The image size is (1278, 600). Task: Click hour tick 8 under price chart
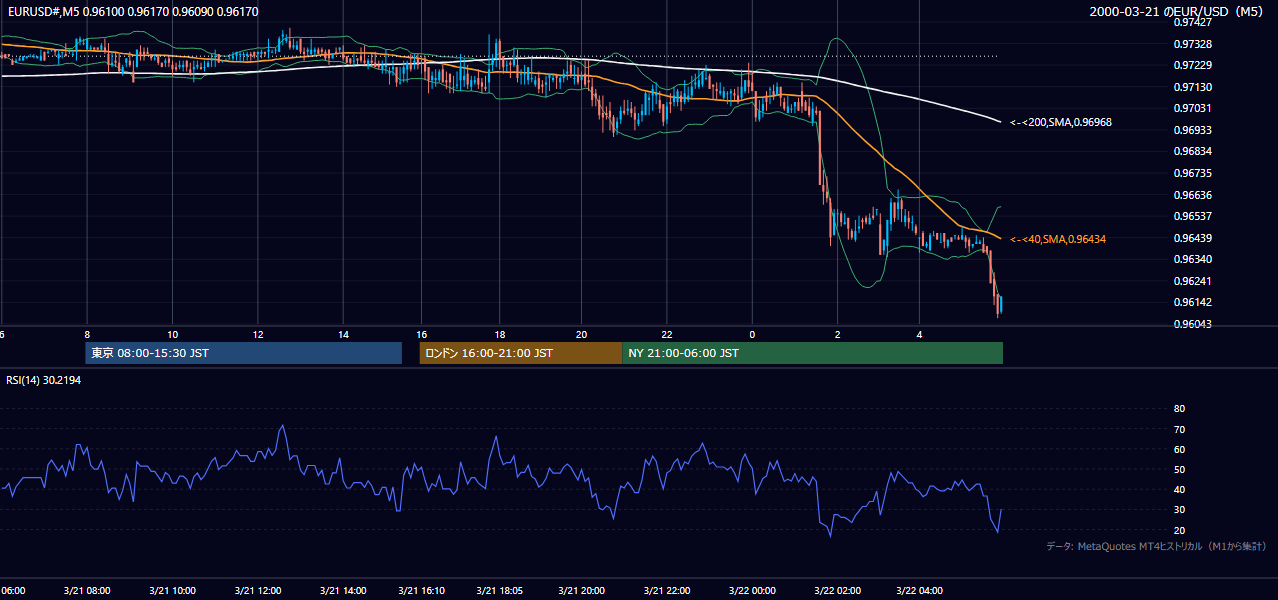click(x=88, y=334)
